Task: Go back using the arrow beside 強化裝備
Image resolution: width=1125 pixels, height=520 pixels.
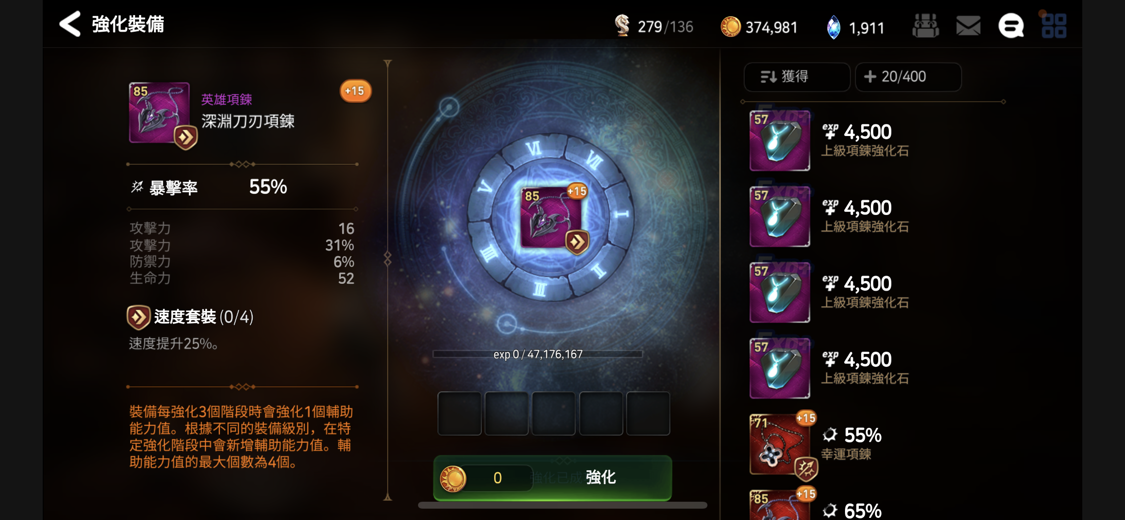Action: [70, 24]
